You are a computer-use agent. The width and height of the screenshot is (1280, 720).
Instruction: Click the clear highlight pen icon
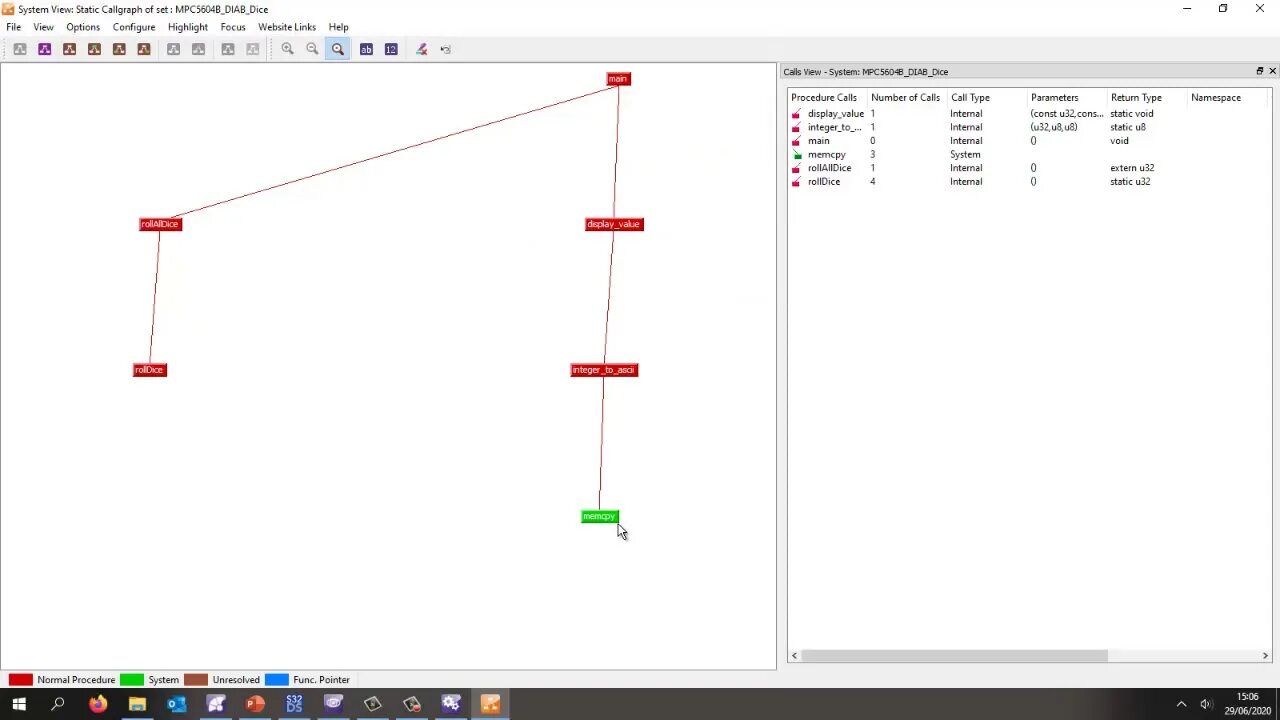click(421, 49)
